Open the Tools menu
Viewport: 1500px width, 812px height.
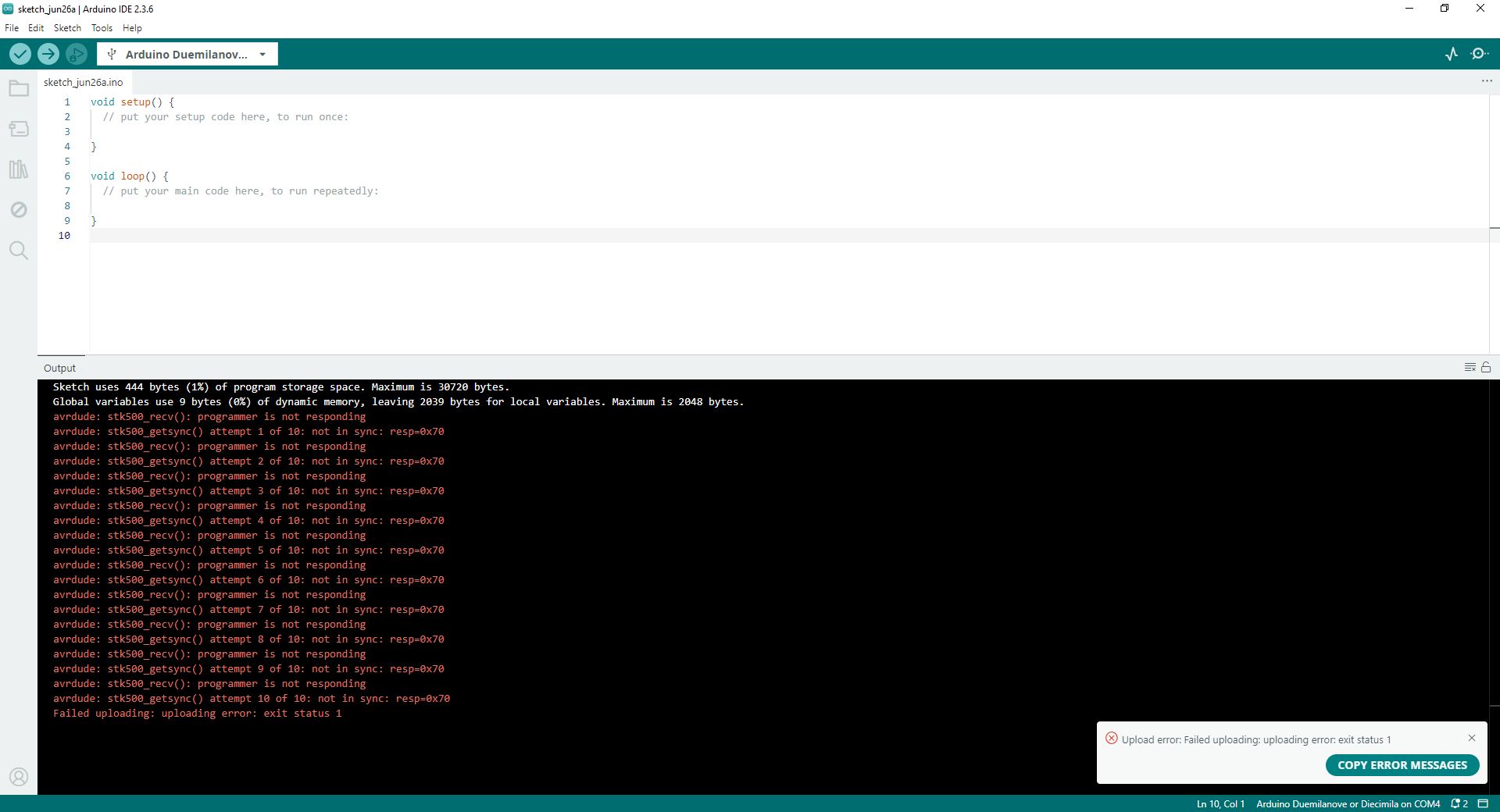pos(102,27)
